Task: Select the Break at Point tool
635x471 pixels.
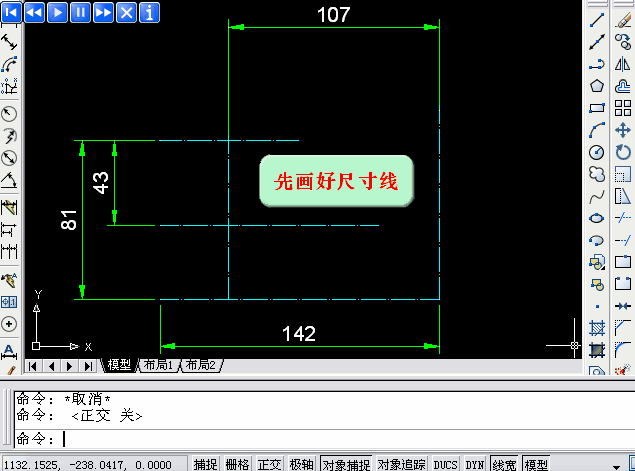Action: (623, 262)
